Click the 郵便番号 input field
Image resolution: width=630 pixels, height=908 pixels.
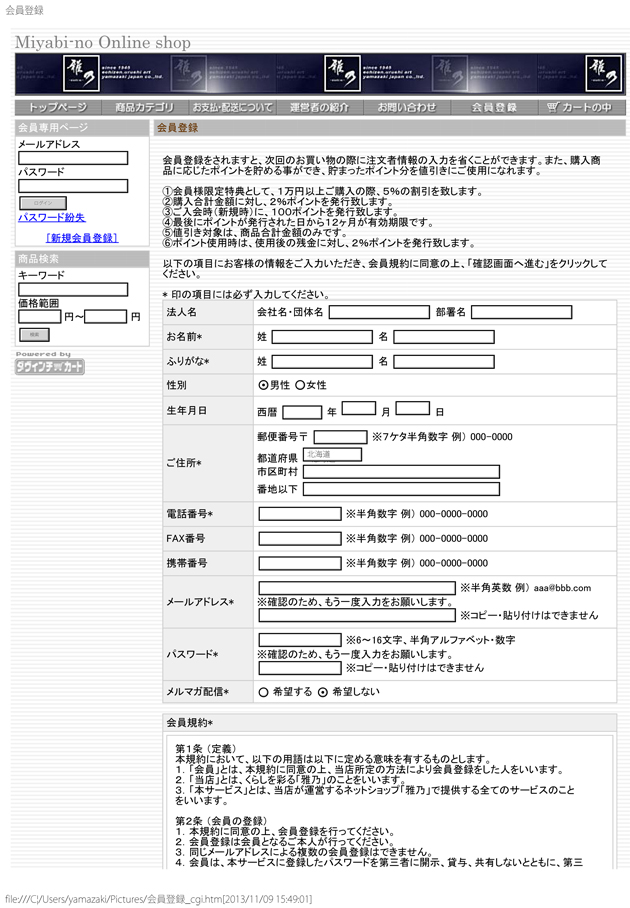(x=340, y=437)
